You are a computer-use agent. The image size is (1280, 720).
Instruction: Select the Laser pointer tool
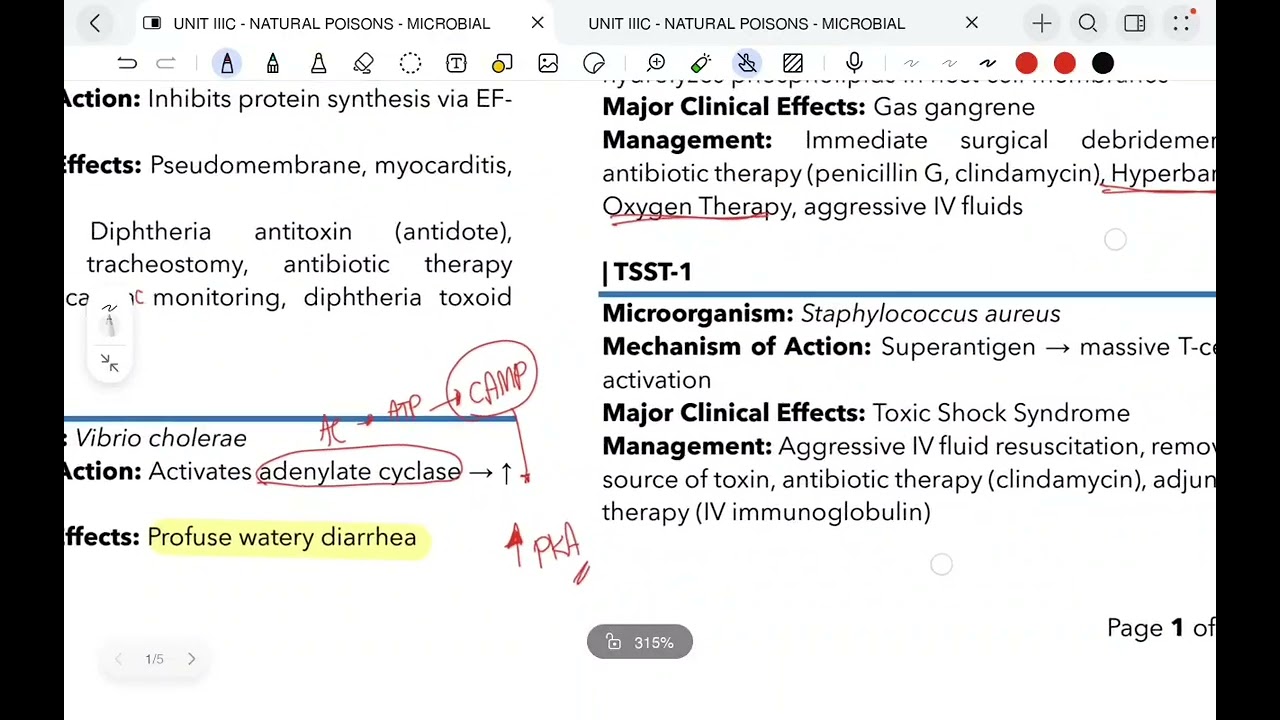(x=701, y=64)
